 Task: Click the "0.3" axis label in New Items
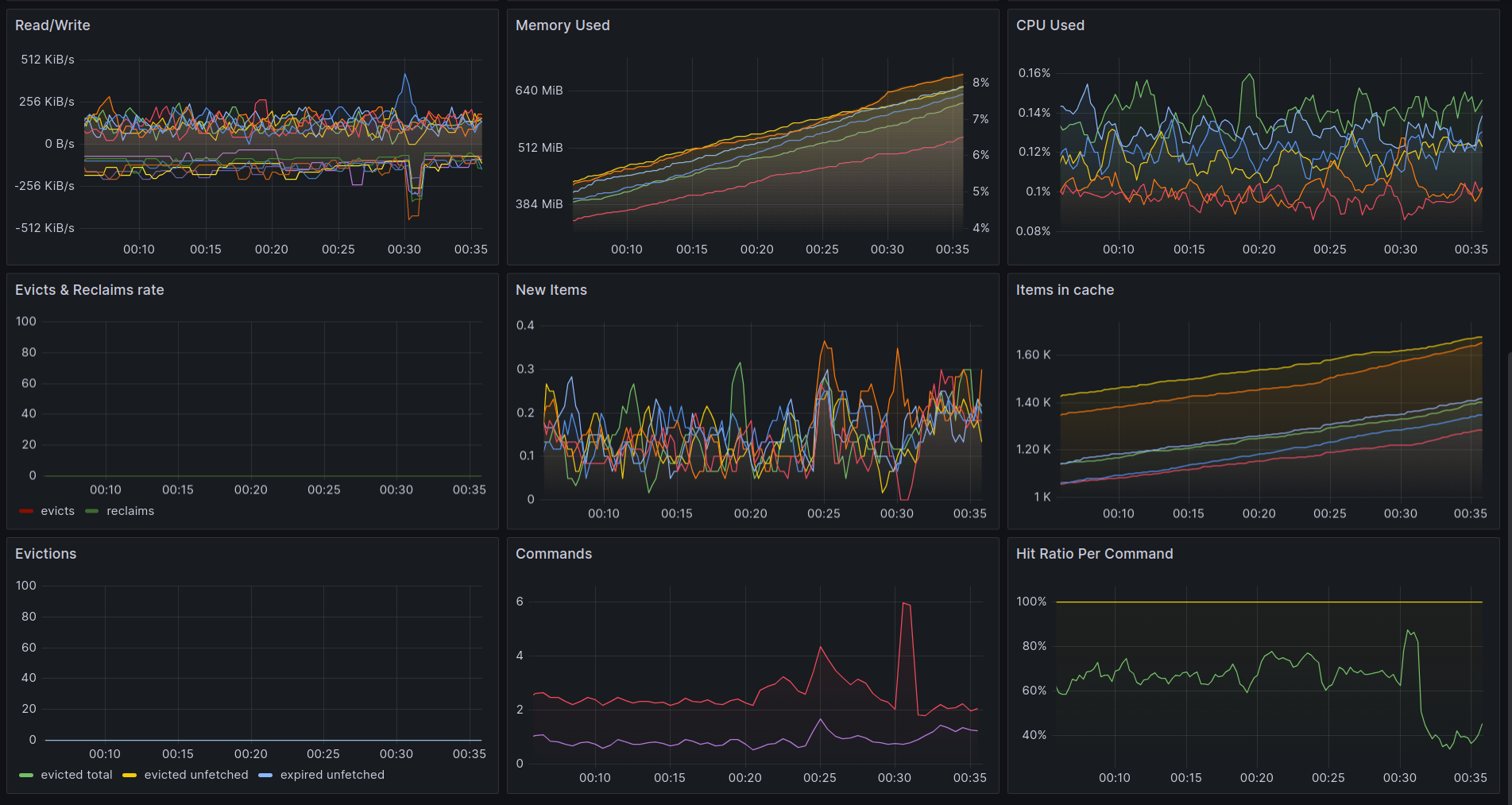(x=525, y=370)
